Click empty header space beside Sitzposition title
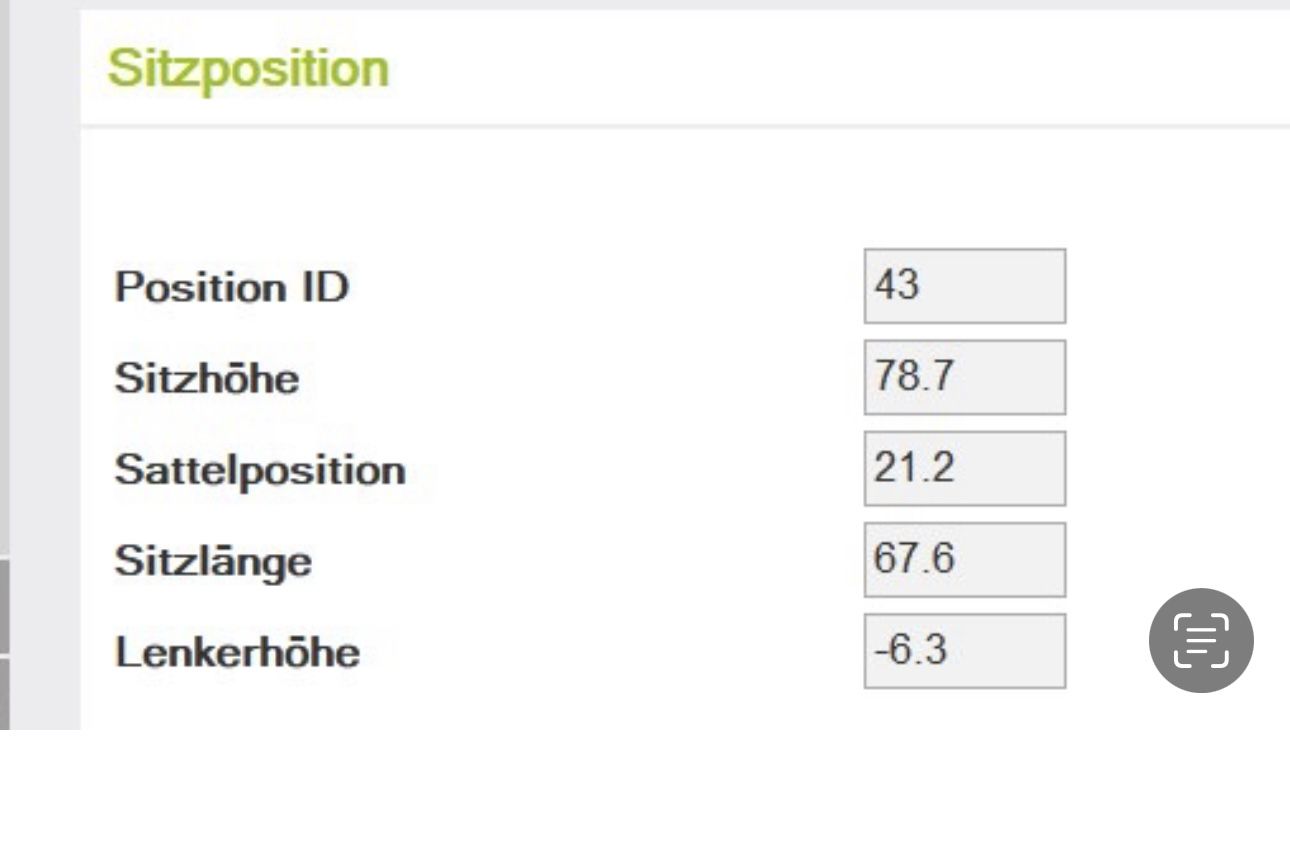The height and width of the screenshot is (867, 1290). [840, 68]
